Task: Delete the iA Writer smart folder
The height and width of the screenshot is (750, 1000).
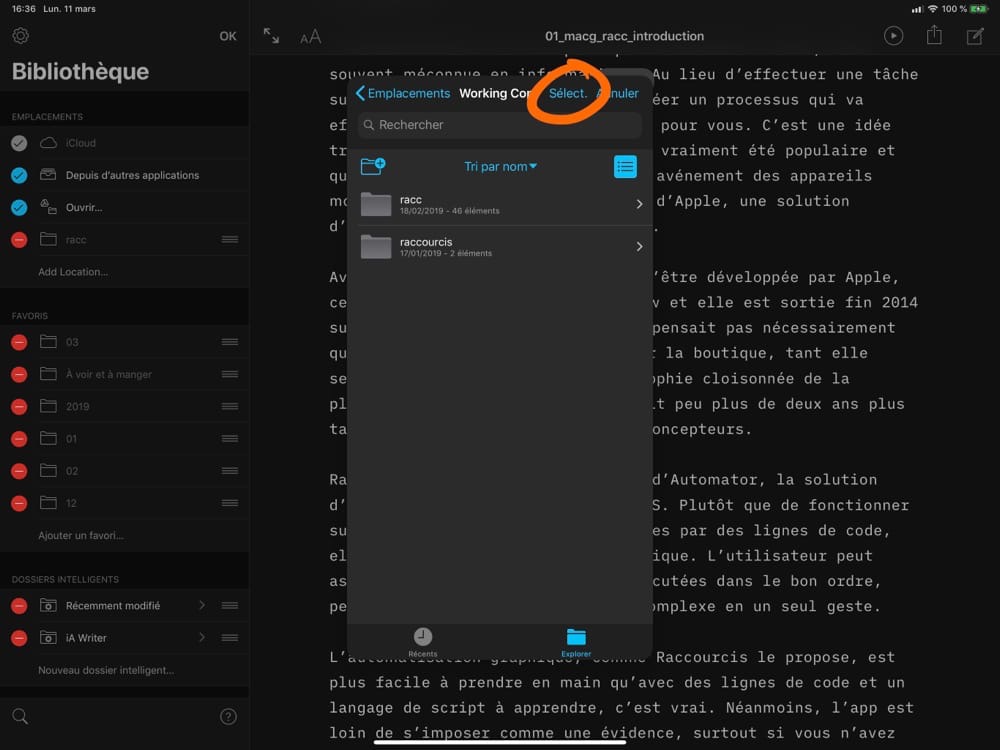Action: [x=19, y=638]
